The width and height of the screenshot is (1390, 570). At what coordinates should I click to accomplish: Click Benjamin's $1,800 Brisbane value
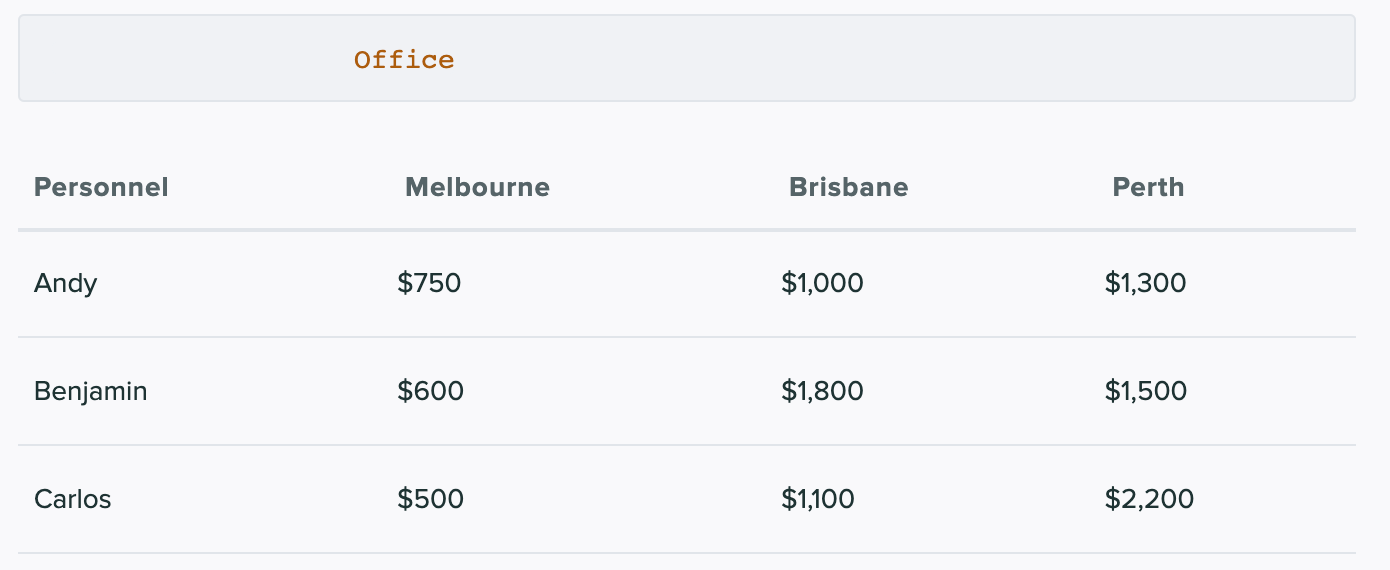coord(822,391)
